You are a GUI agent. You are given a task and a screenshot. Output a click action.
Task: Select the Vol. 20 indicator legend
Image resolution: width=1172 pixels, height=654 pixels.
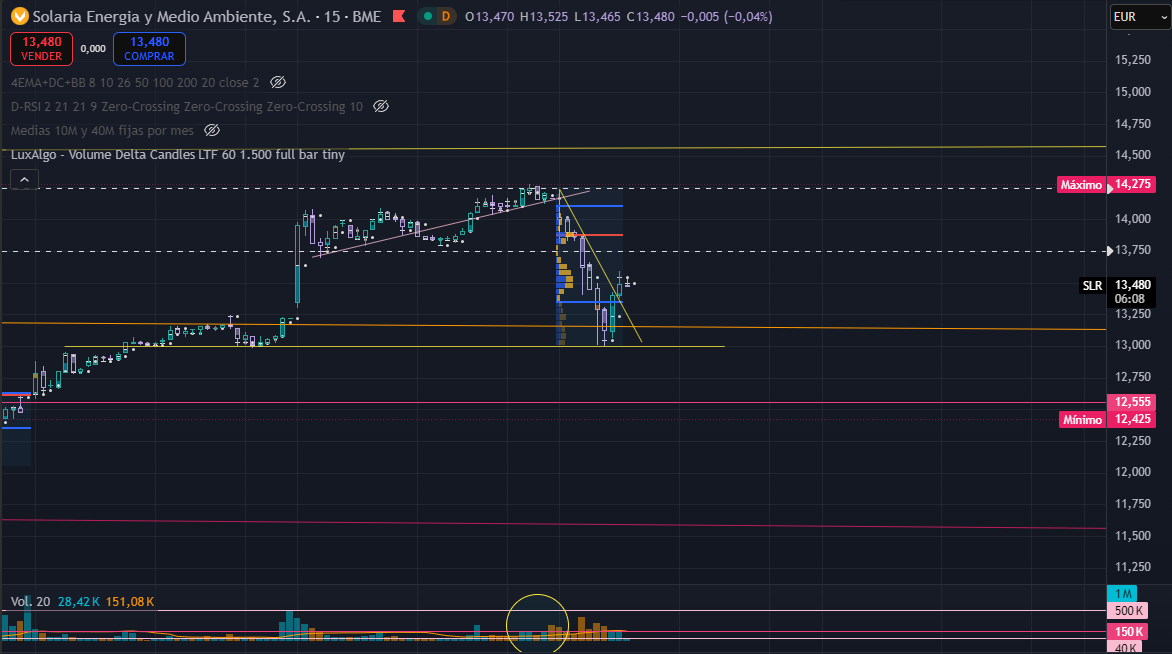(x=31, y=602)
